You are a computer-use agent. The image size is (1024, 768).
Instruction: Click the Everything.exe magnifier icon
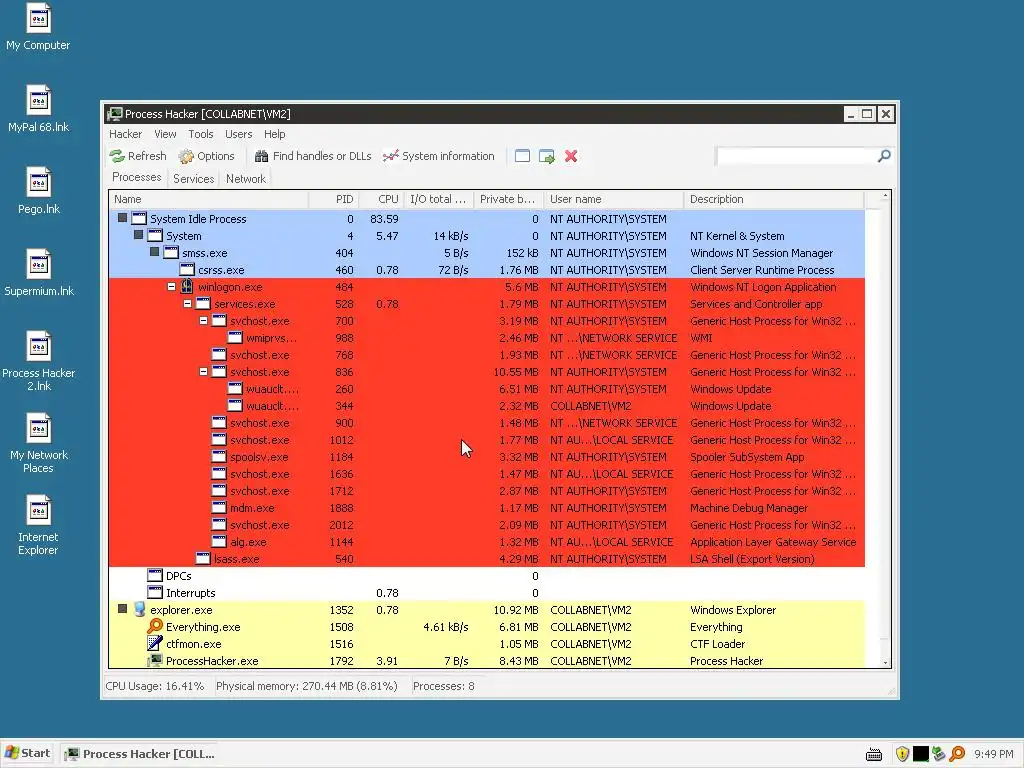click(x=155, y=626)
